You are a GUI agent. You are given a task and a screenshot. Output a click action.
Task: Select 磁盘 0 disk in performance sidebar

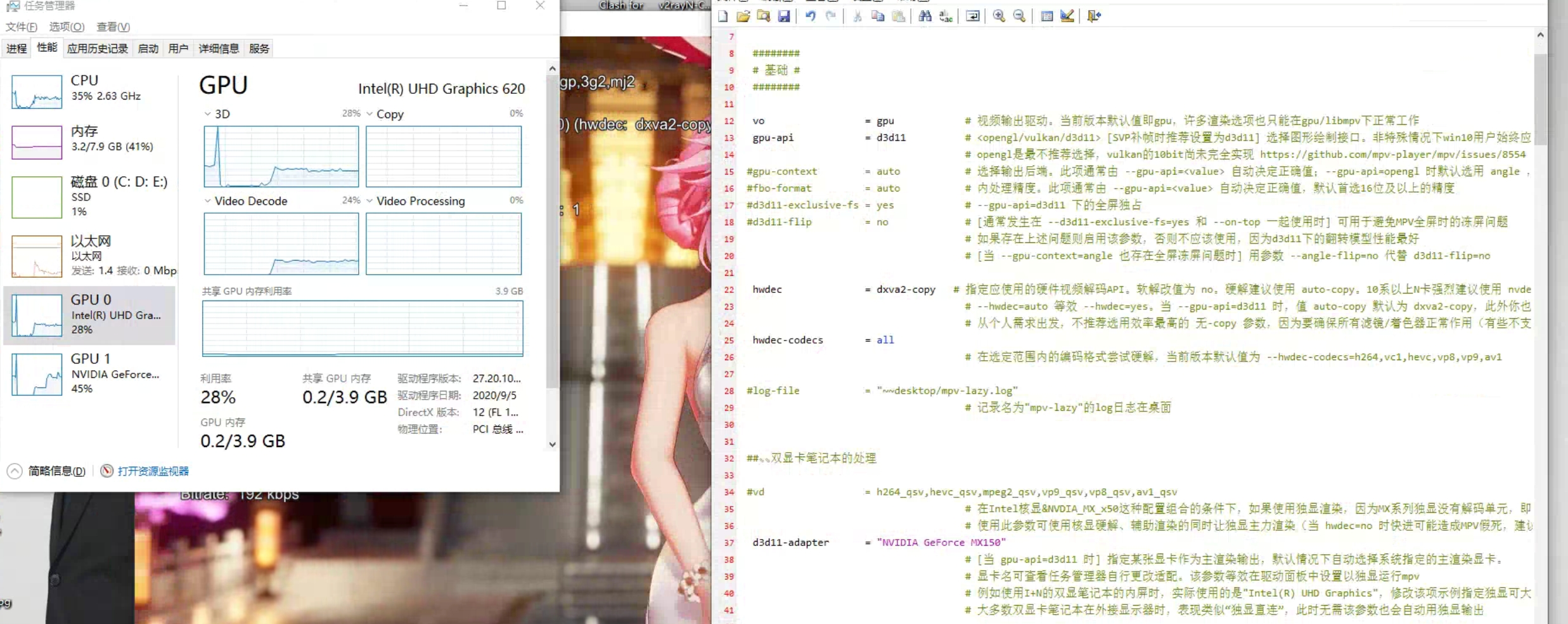tap(90, 197)
